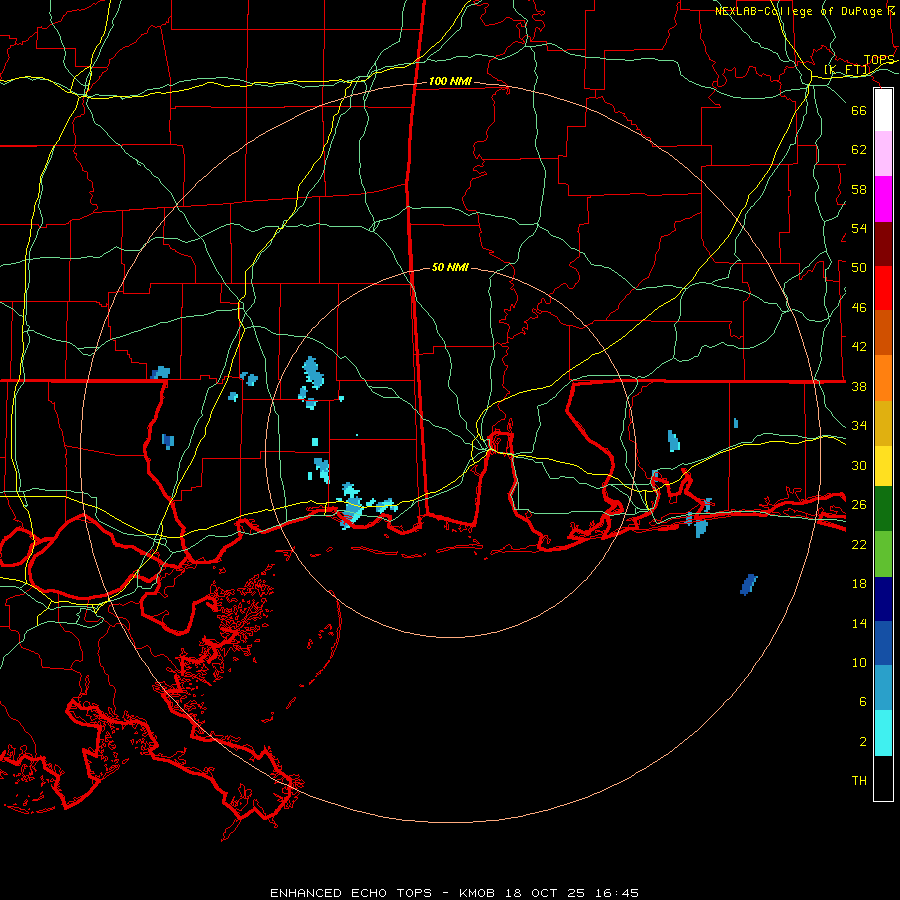
Task: Select the light green legend swatch
Action: 883,554
